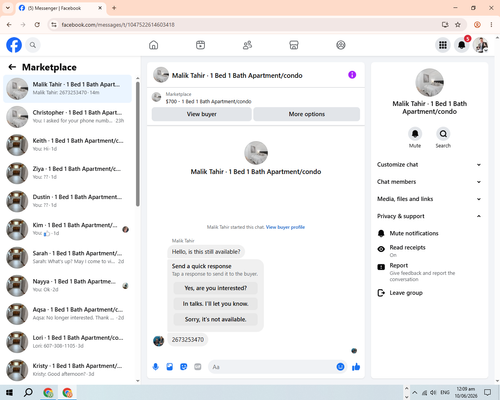
Task: Send quick reply 'In talks. I'll let you know.'
Action: tap(216, 304)
